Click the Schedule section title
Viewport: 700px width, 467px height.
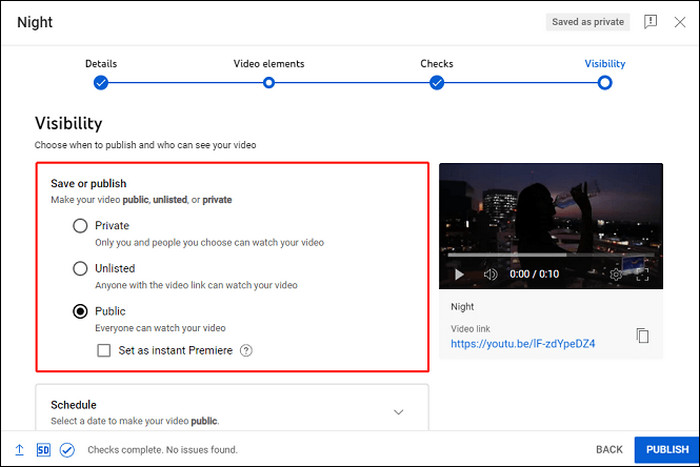click(x=74, y=405)
